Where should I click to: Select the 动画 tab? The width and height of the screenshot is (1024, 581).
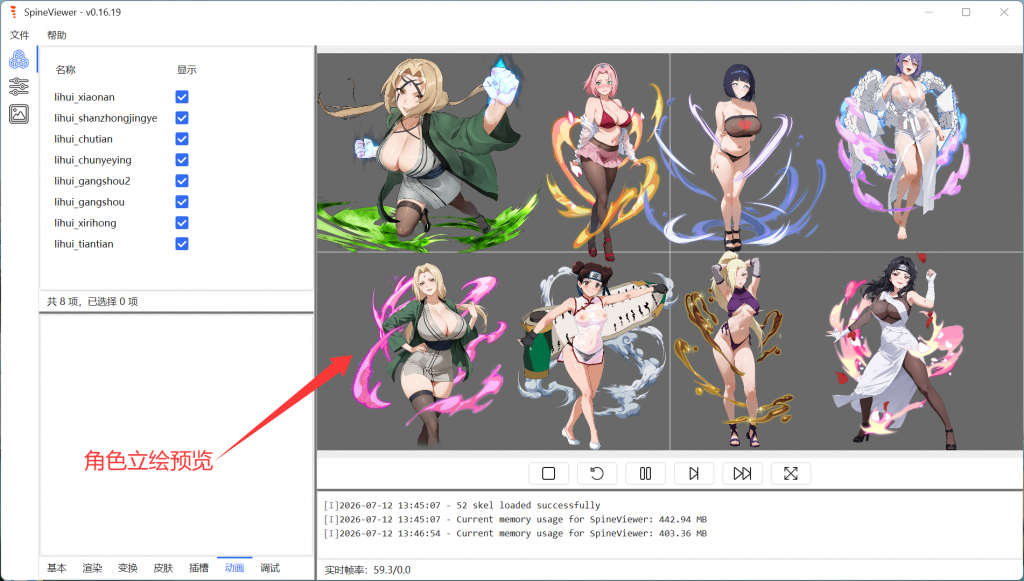[234, 568]
